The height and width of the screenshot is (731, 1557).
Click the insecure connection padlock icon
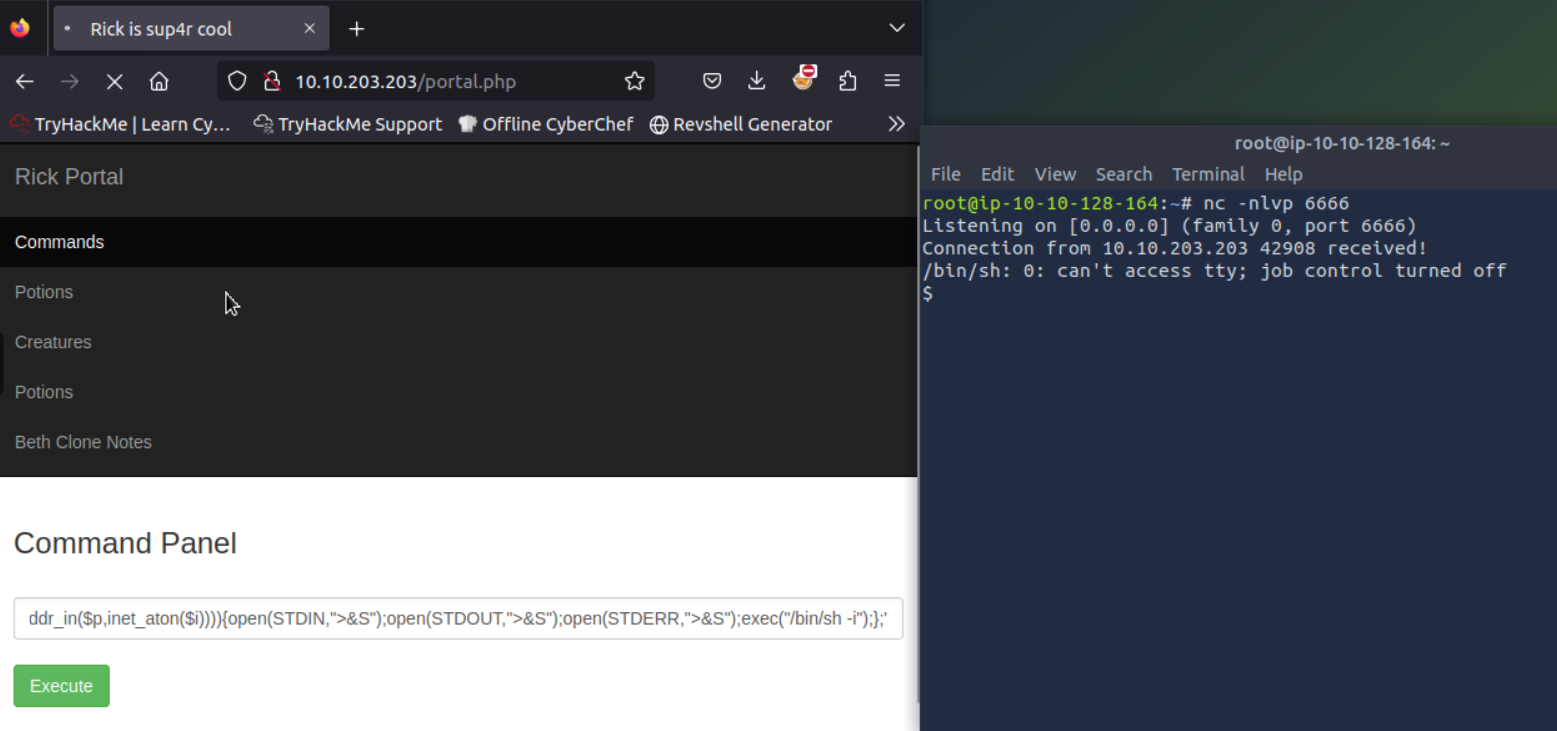pyautogui.click(x=270, y=81)
